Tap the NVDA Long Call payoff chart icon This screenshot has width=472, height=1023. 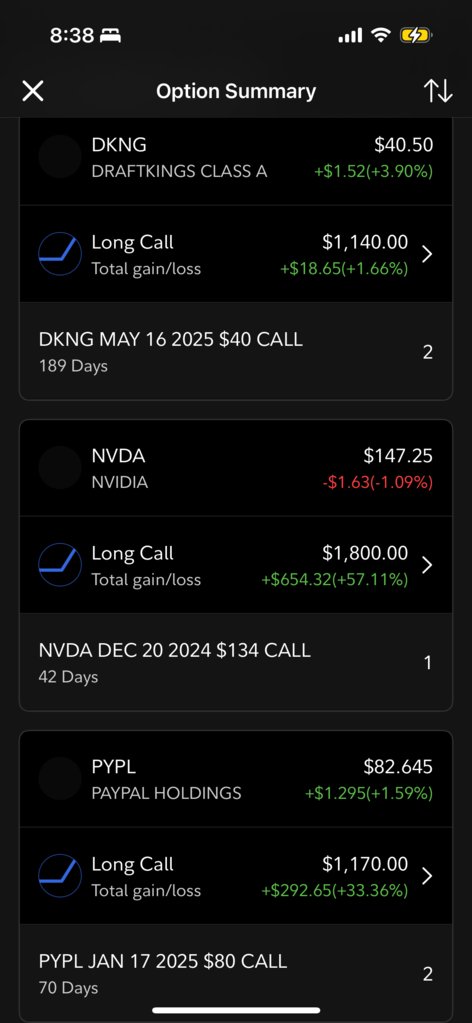60,564
